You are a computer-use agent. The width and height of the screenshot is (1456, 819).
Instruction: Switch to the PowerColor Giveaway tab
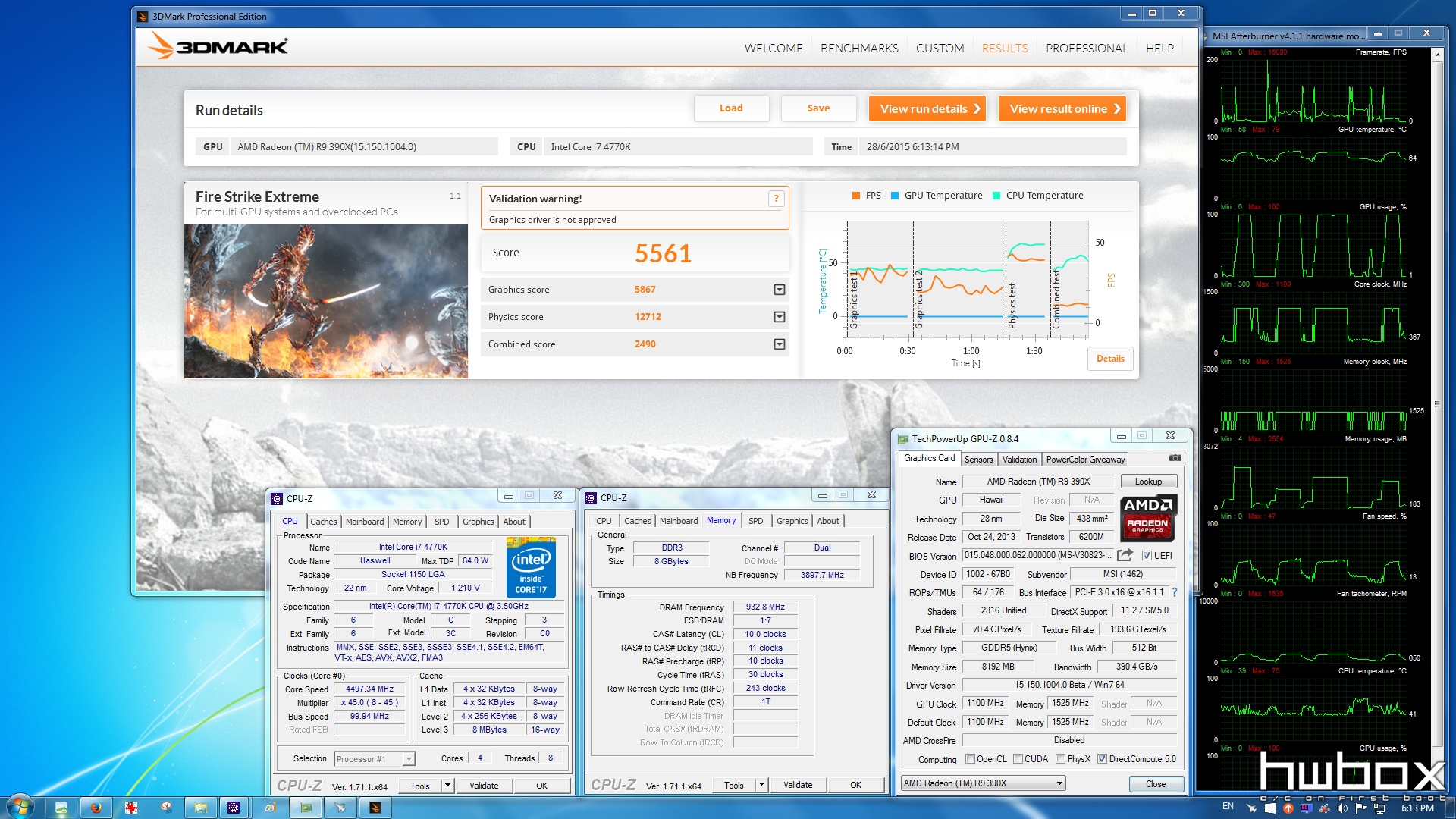1085,460
